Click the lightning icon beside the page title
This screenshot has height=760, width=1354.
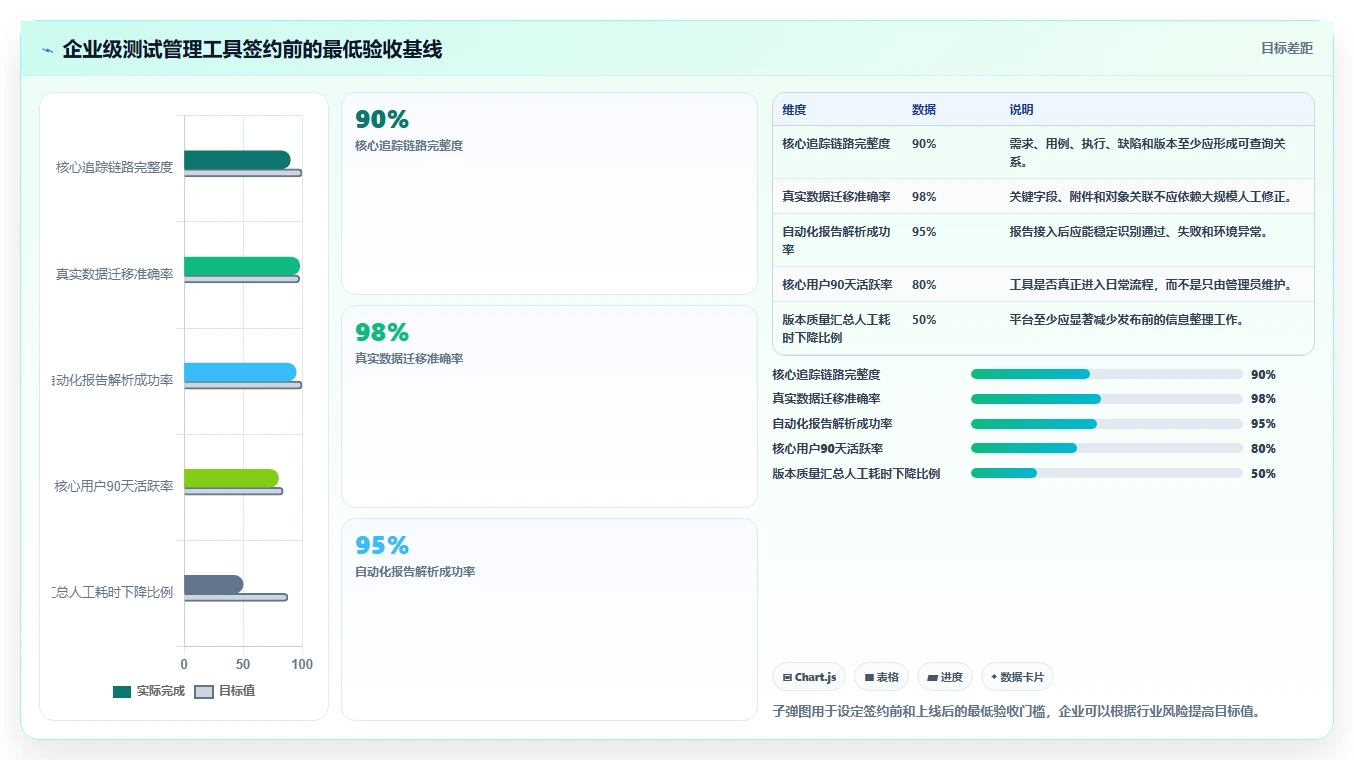point(48,50)
